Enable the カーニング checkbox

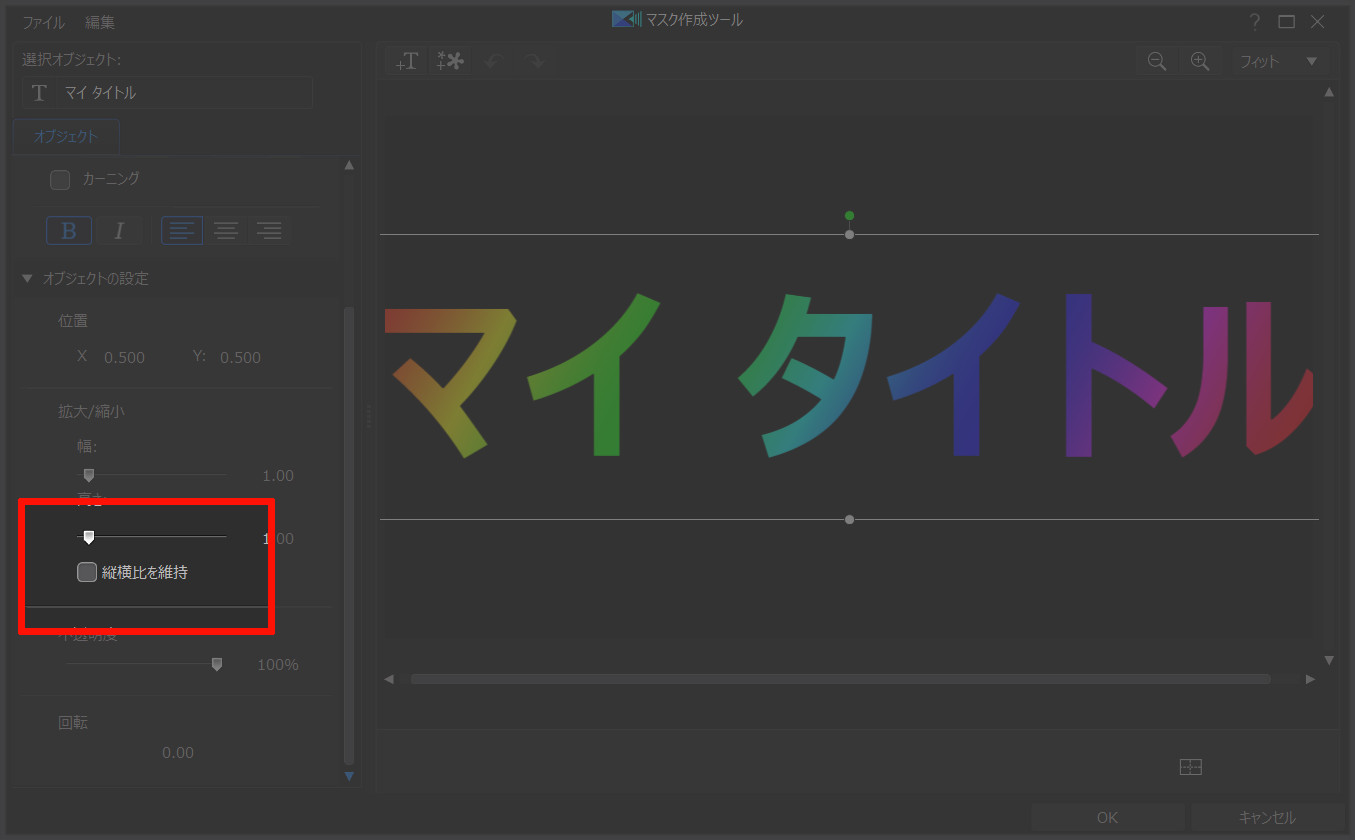coord(60,180)
